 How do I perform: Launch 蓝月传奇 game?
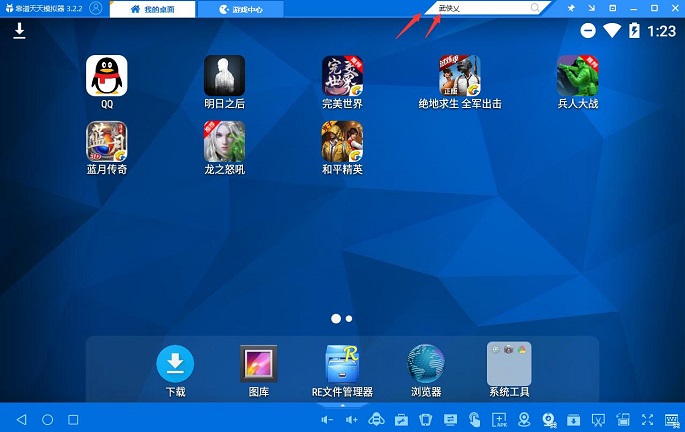pos(107,142)
